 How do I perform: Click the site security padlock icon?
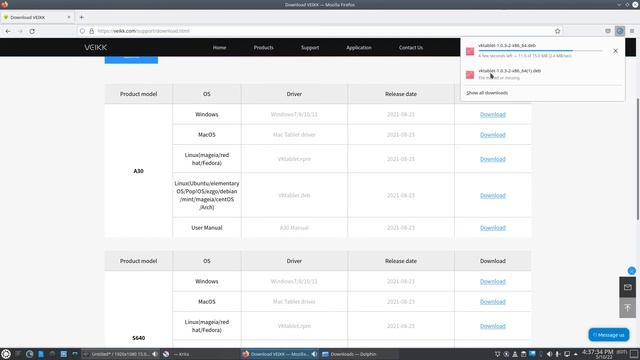tap(92, 31)
